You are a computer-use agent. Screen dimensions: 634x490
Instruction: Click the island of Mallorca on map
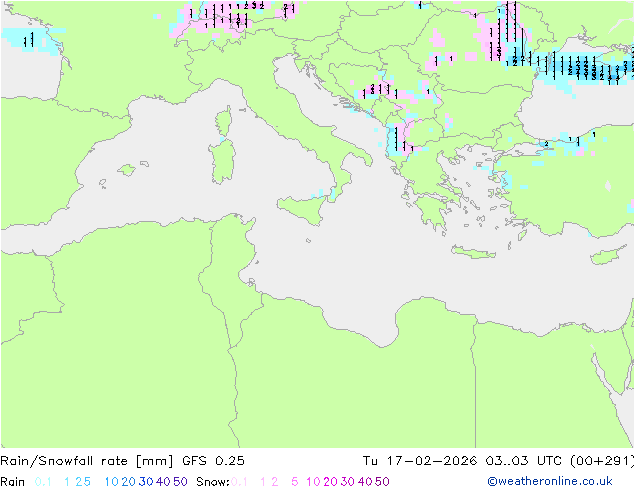(x=127, y=170)
